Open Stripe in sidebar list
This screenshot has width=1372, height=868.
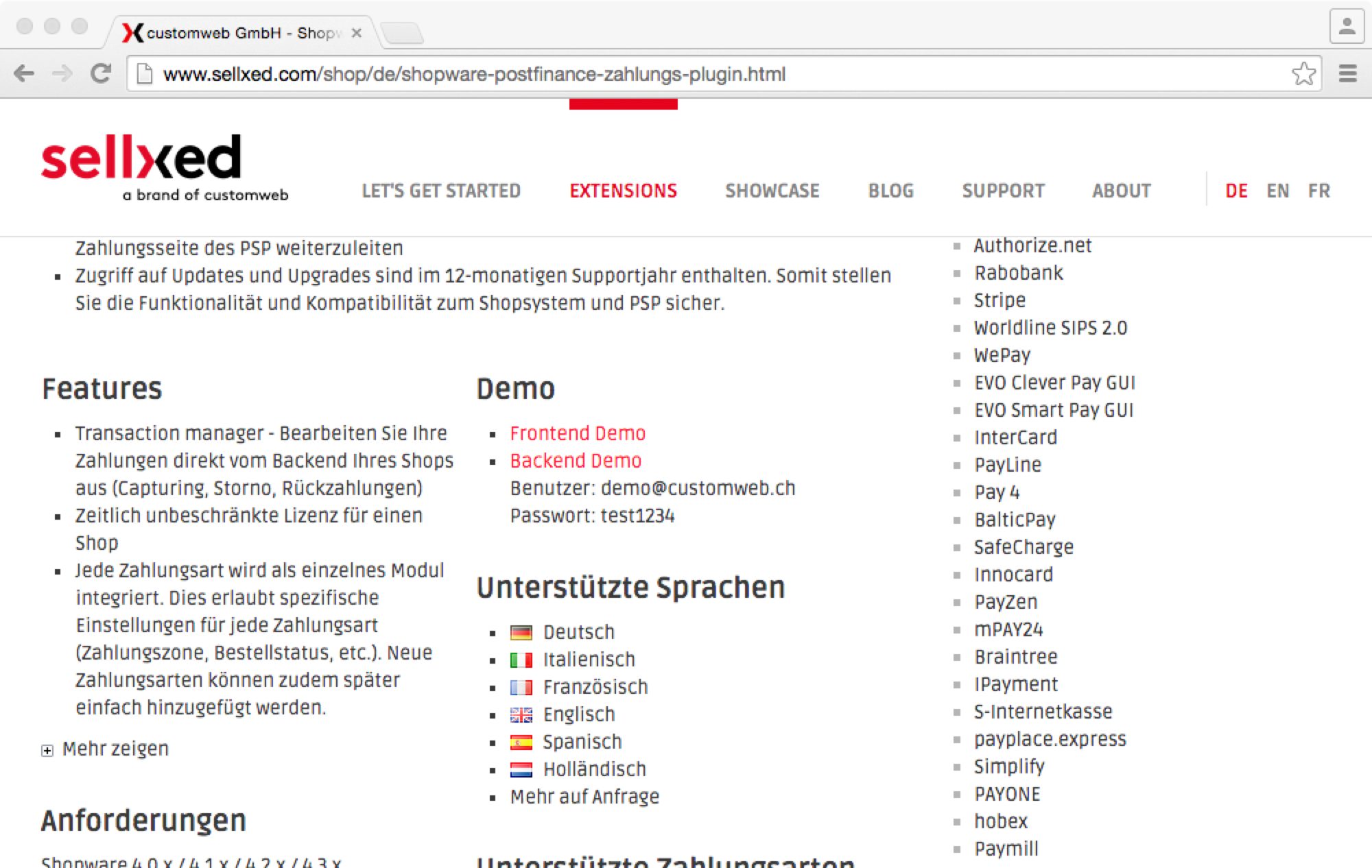1000,300
